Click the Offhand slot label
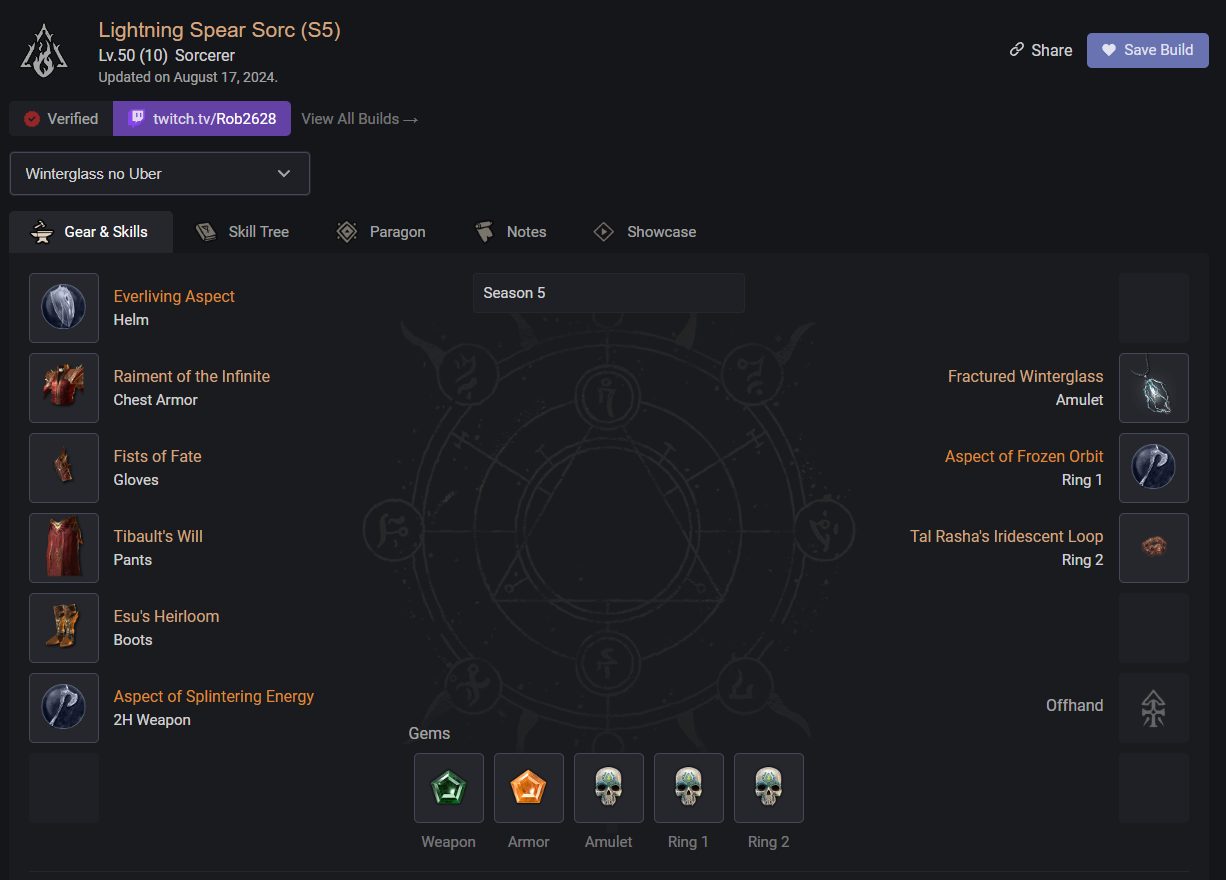The height and width of the screenshot is (880, 1226). click(1075, 705)
